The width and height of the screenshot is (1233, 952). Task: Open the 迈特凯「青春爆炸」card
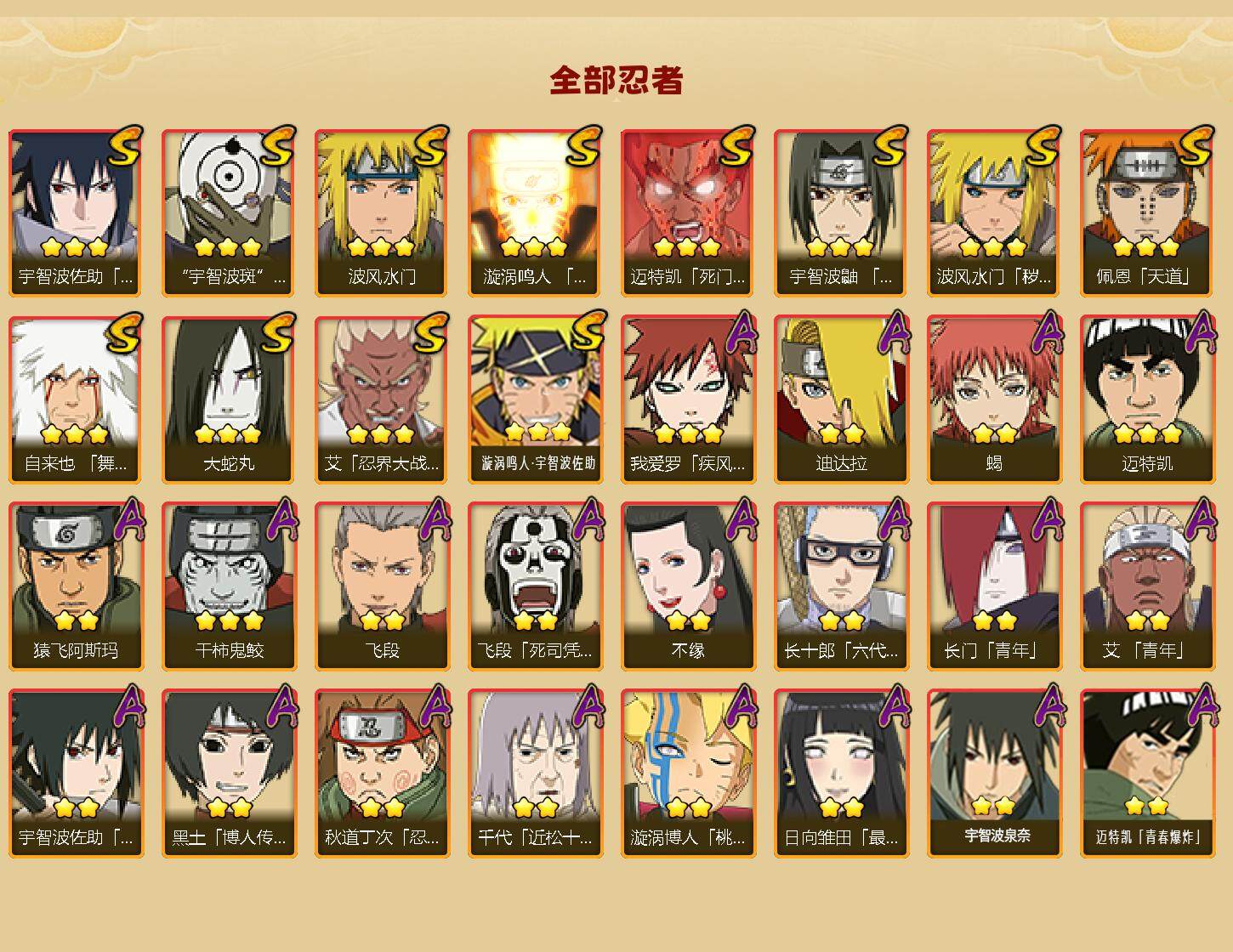1146,773
